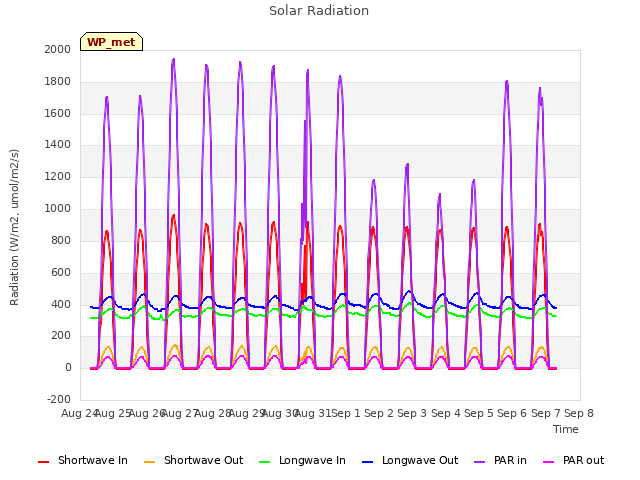Click the Radiation y-axis title

14,227
